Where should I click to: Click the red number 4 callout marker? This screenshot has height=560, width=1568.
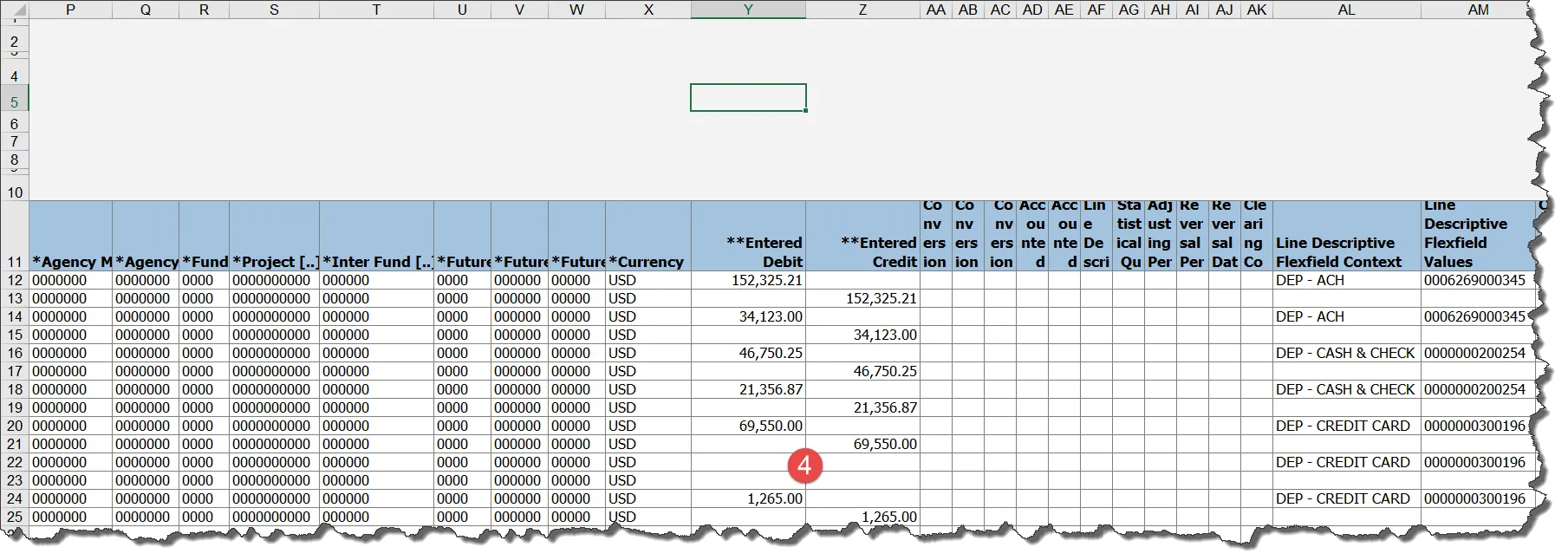pyautogui.click(x=804, y=466)
